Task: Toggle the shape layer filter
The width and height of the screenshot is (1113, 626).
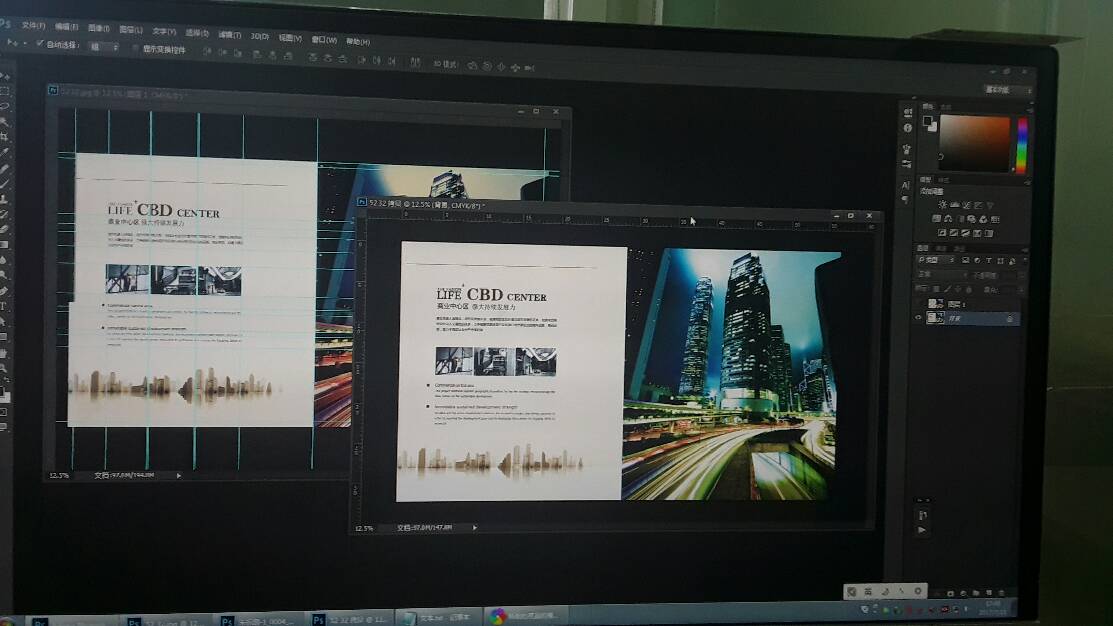Action: point(1000,261)
